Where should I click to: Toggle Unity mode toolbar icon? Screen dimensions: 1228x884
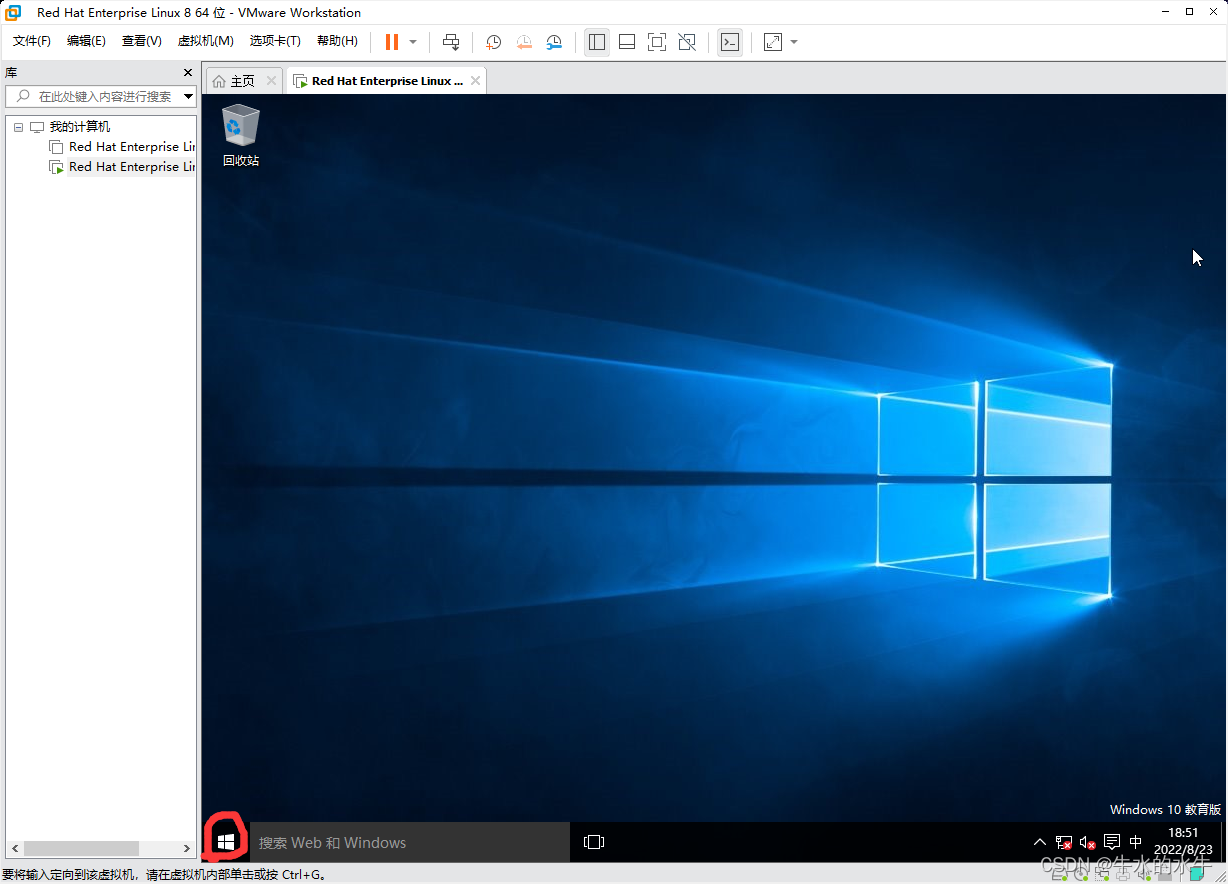687,42
